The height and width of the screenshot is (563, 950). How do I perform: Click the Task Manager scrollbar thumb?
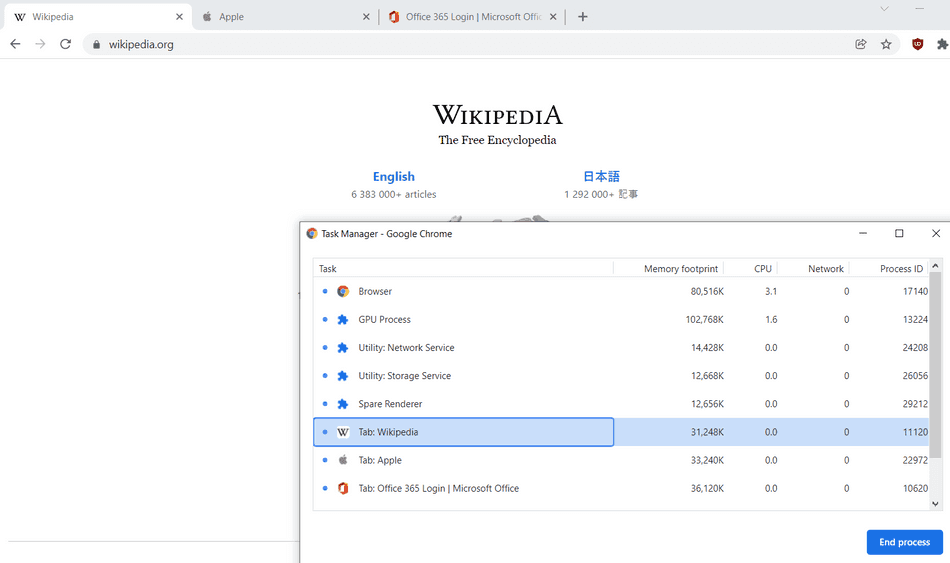(935, 365)
